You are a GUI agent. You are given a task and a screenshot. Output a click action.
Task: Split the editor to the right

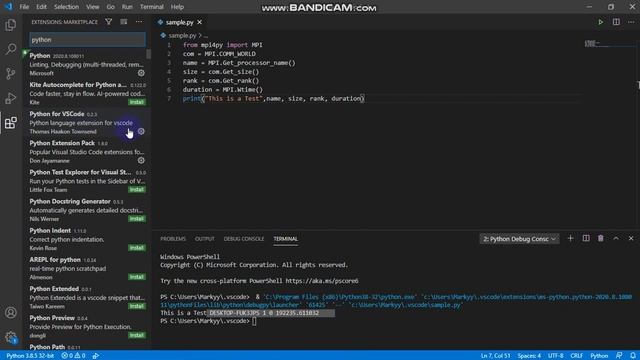coord(616,22)
